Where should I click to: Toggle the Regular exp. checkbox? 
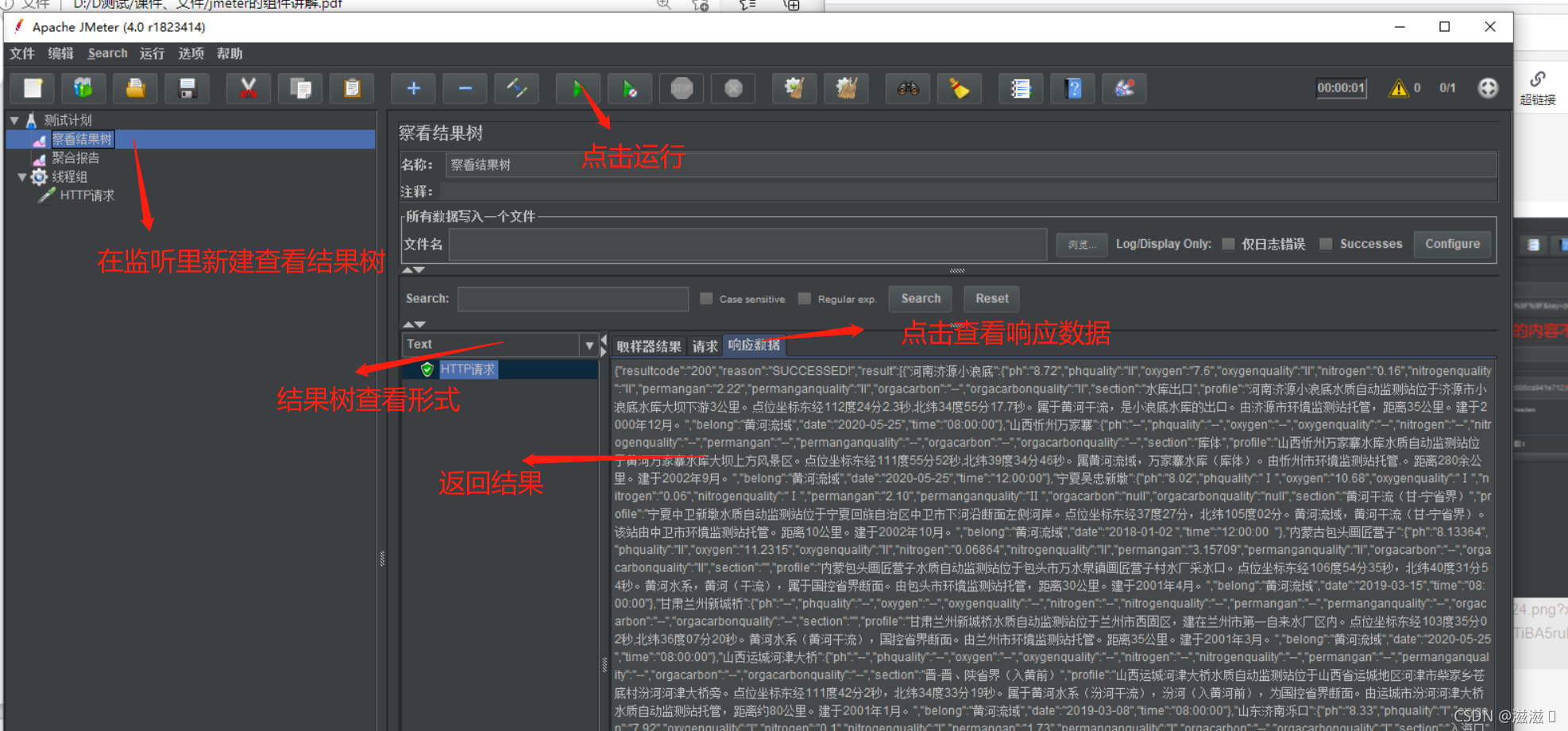(805, 299)
